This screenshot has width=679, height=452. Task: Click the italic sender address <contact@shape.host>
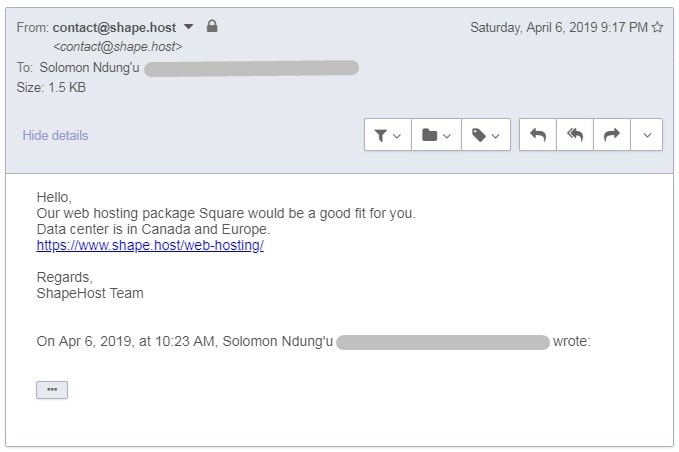point(117,46)
